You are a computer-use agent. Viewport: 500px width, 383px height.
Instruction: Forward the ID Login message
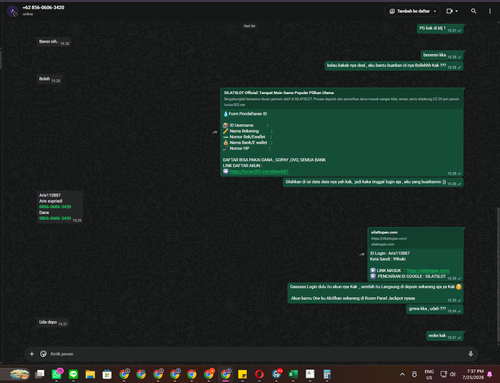point(362,255)
